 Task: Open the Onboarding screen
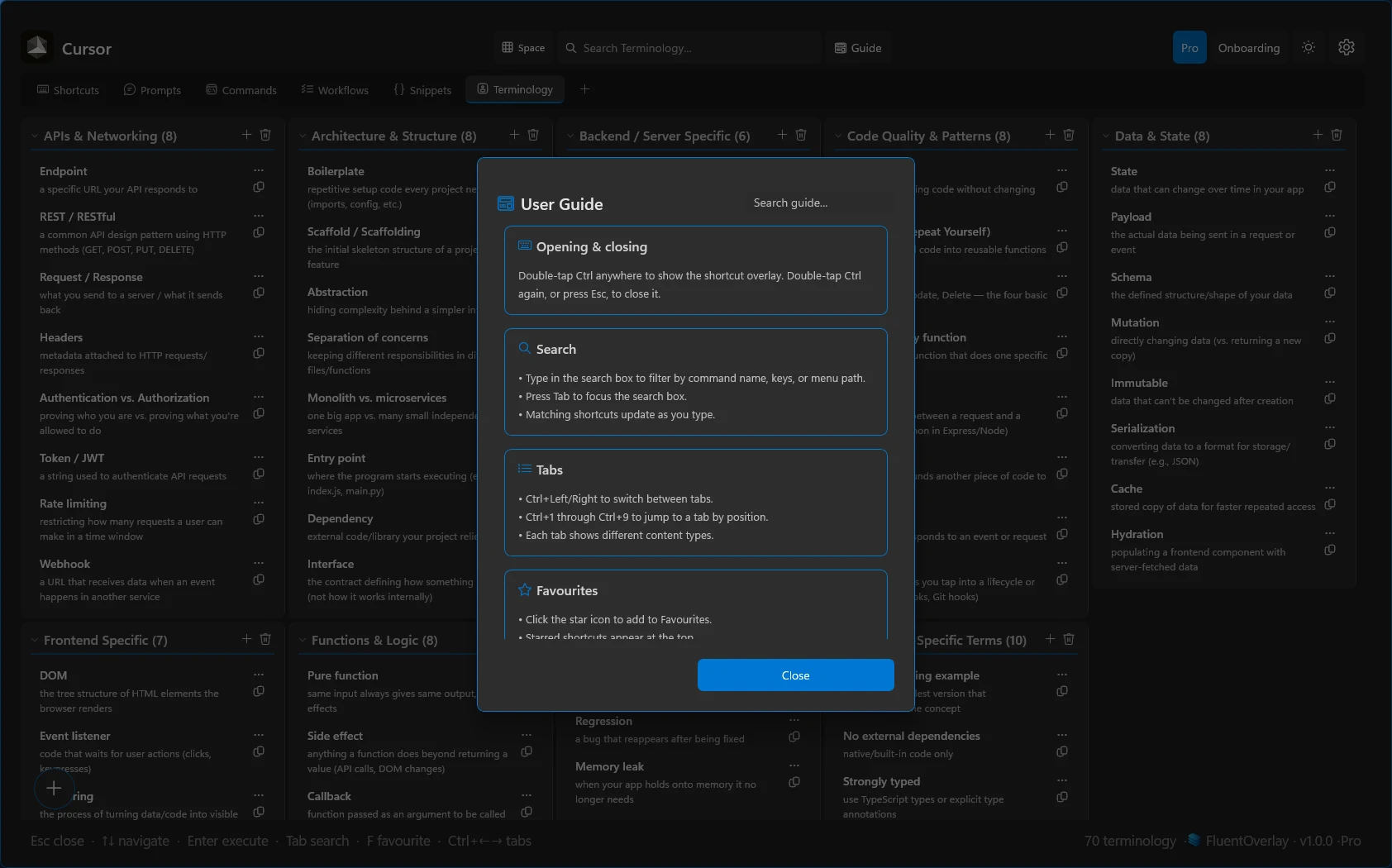click(x=1248, y=47)
